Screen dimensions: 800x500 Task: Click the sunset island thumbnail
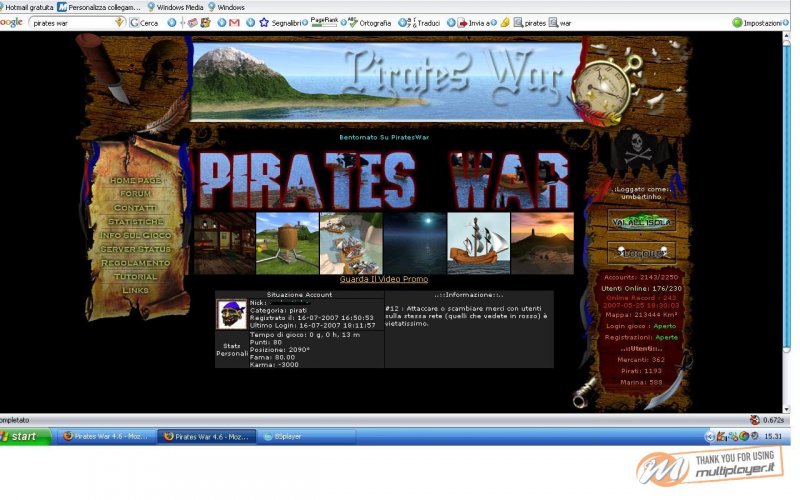point(542,243)
